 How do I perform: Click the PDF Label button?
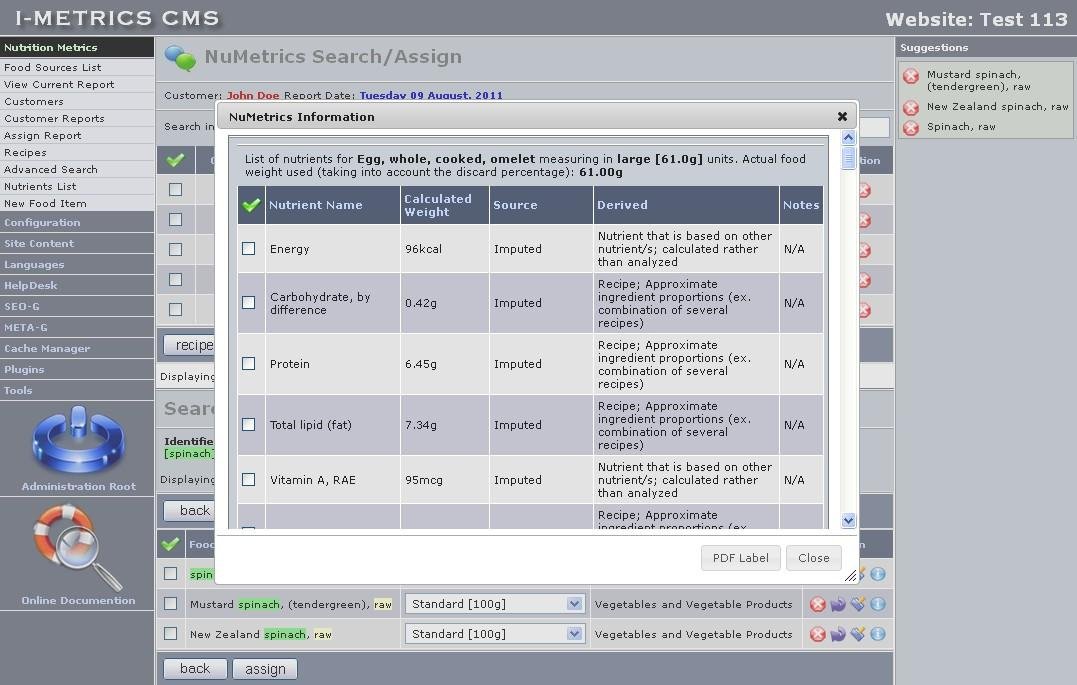click(x=740, y=557)
